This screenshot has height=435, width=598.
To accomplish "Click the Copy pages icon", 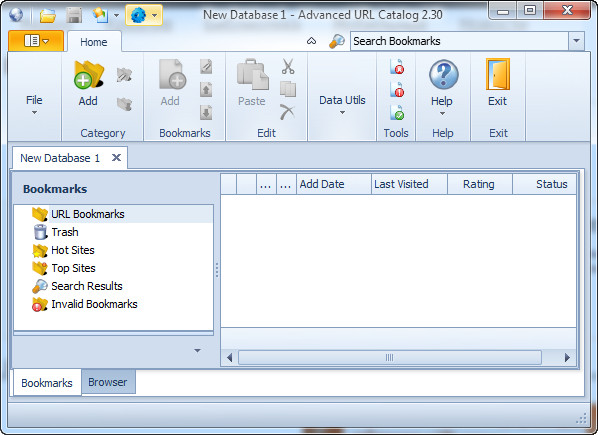I will 288,89.
